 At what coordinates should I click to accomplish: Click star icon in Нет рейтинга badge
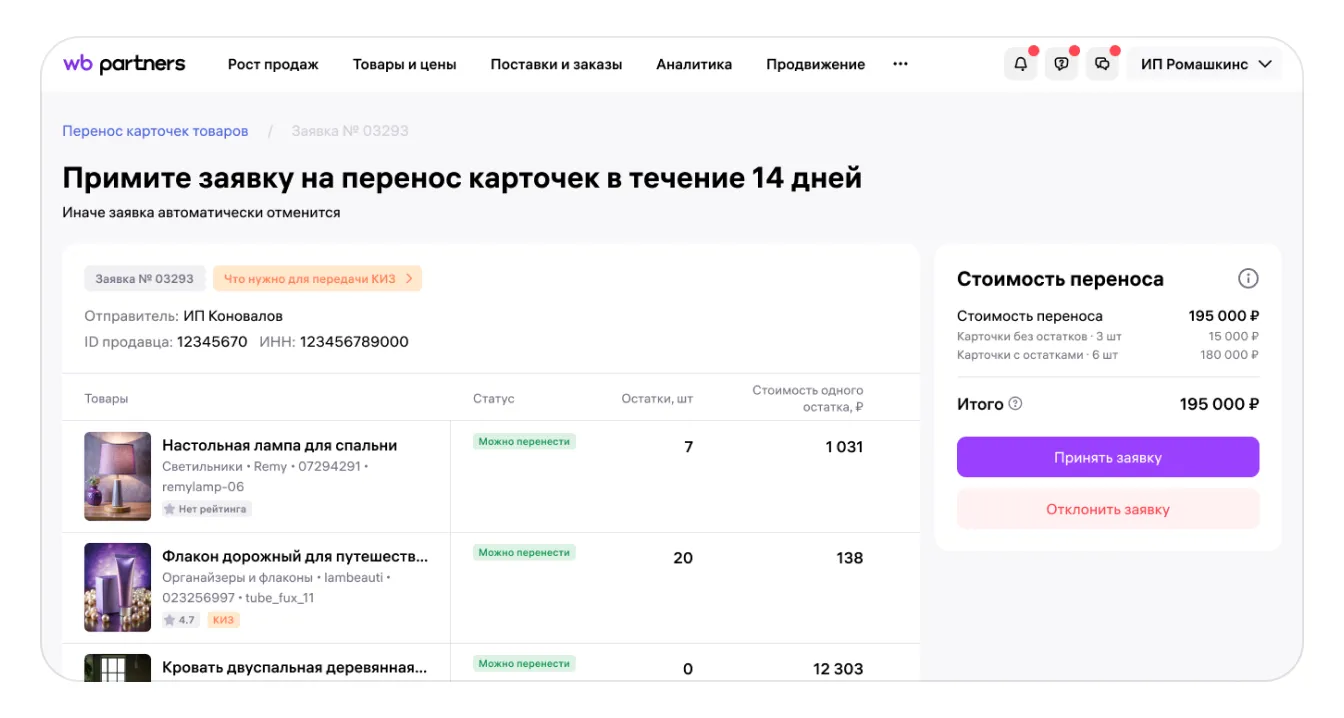click(170, 509)
